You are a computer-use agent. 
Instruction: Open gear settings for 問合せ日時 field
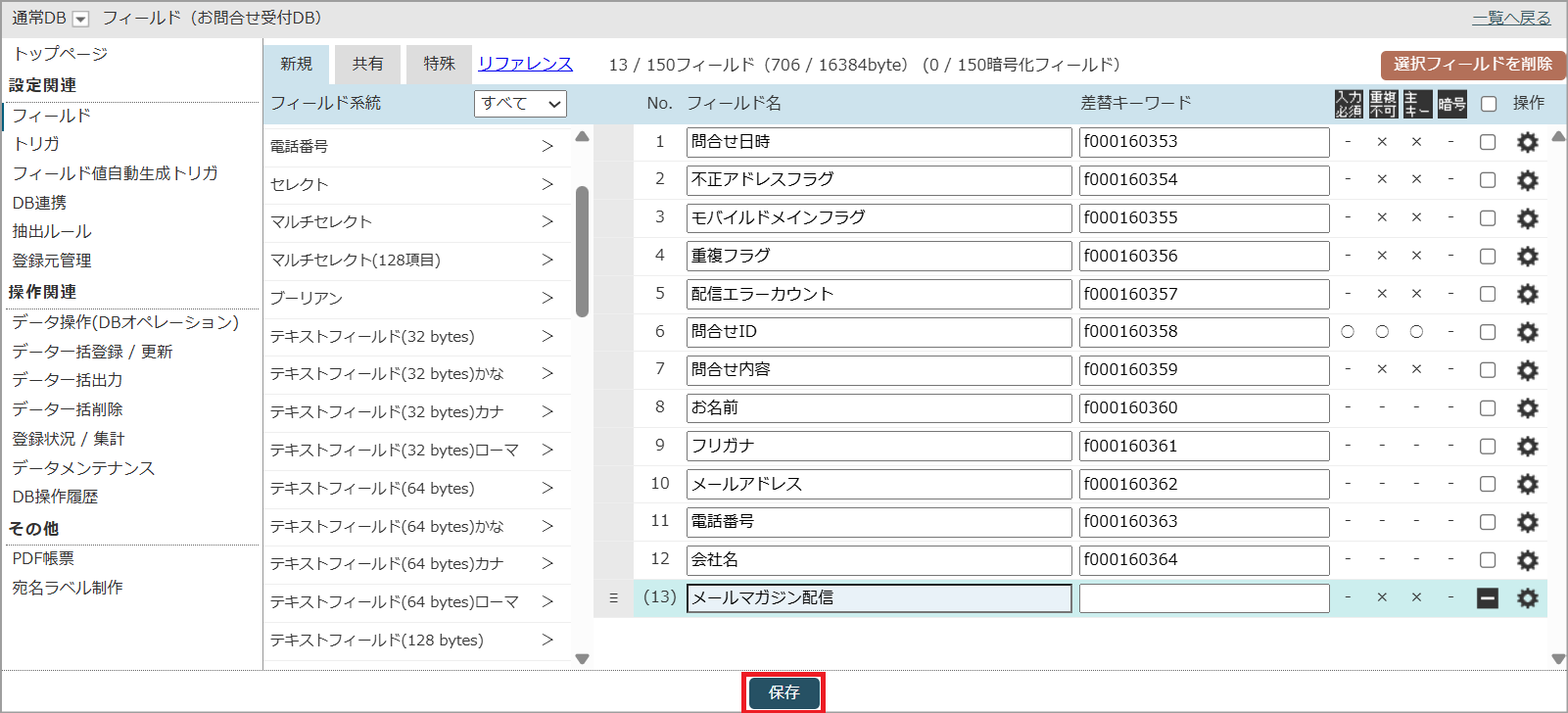coord(1527,143)
